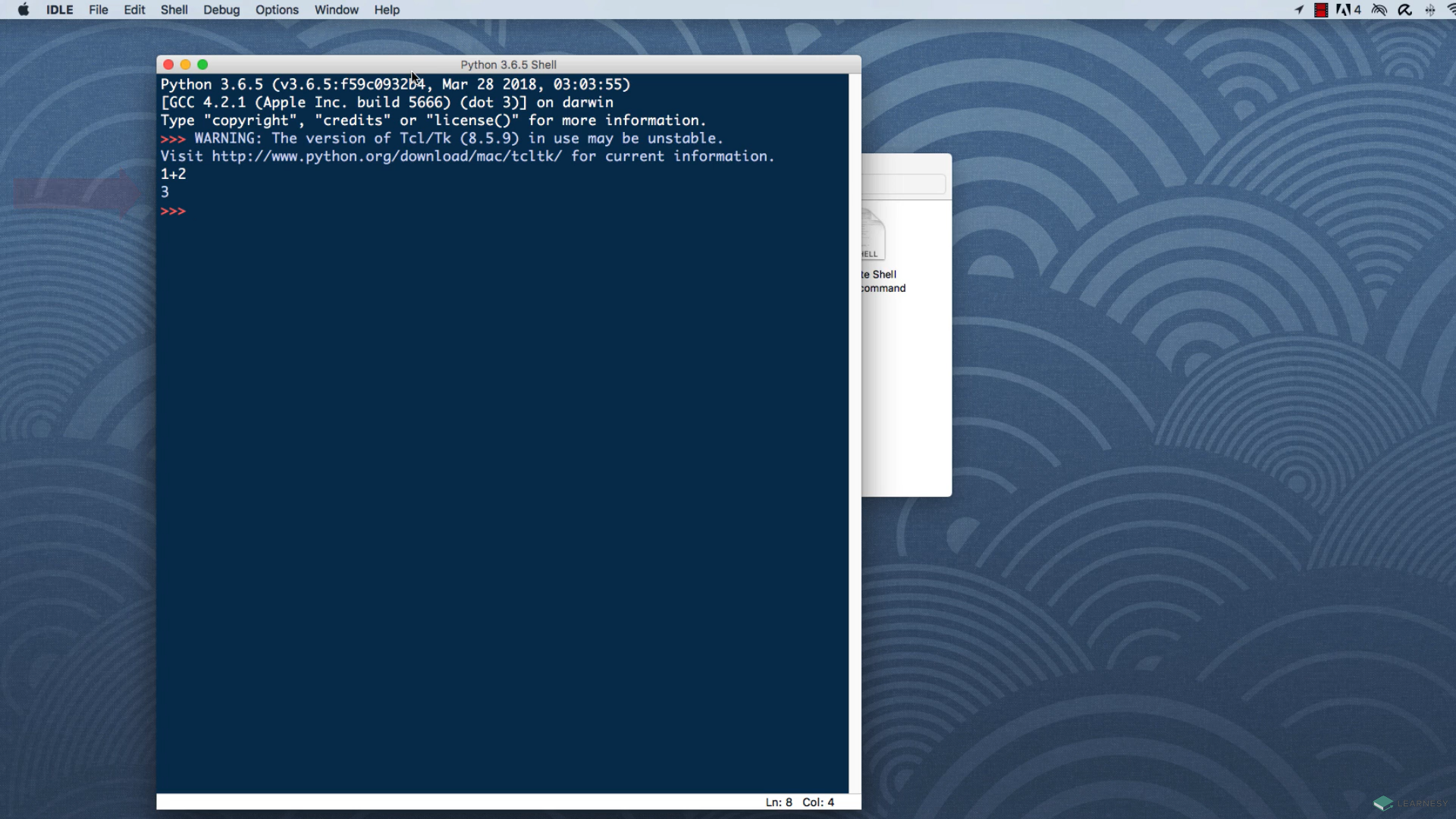1456x819 pixels.
Task: Open the Shell menu
Action: point(174,10)
